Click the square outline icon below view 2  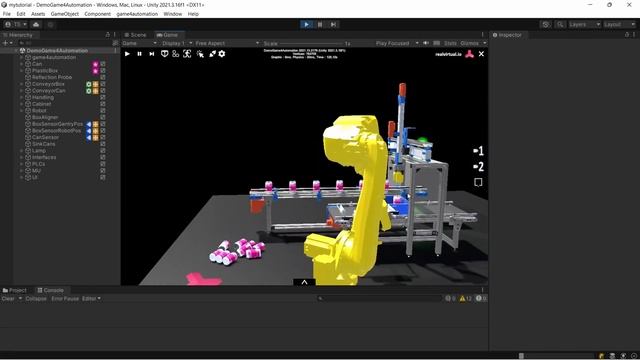[478, 182]
